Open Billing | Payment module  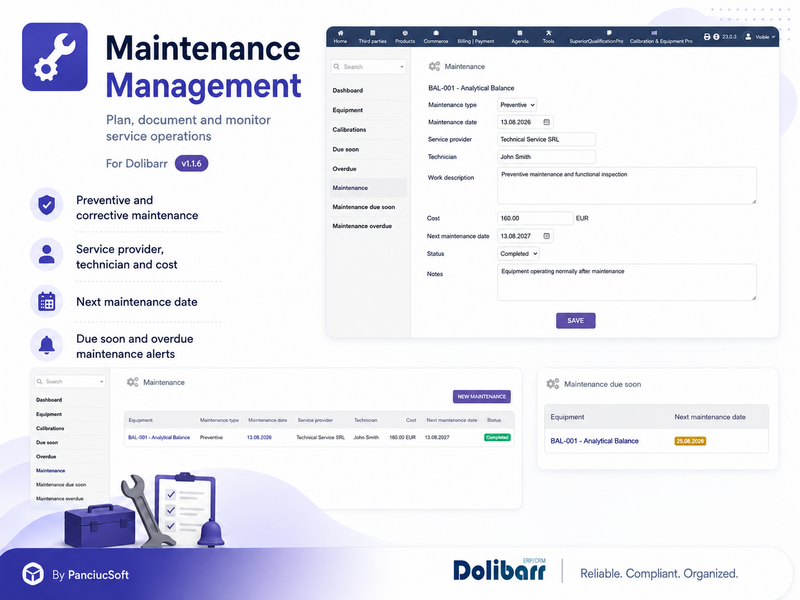(x=476, y=37)
